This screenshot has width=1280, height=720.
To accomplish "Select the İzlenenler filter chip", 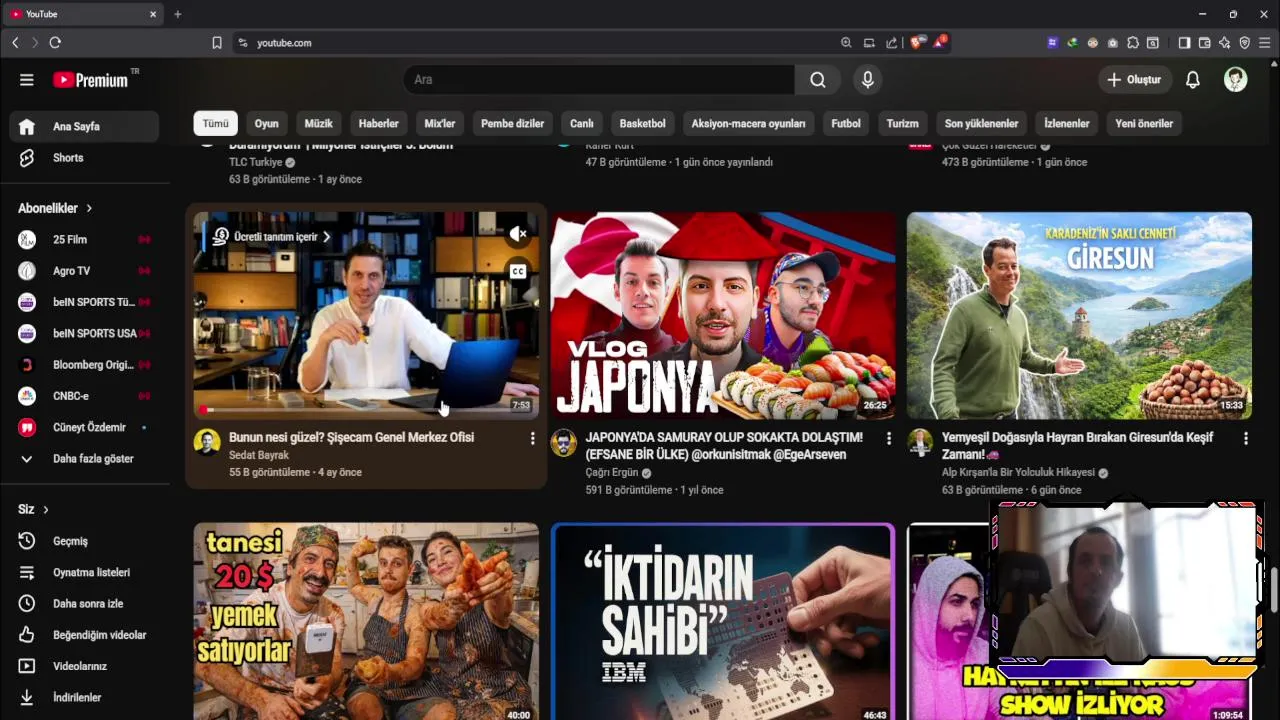I will (1067, 124).
